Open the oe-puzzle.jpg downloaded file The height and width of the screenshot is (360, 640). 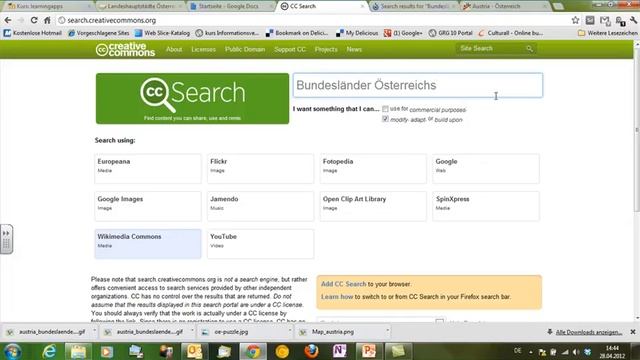point(231,332)
